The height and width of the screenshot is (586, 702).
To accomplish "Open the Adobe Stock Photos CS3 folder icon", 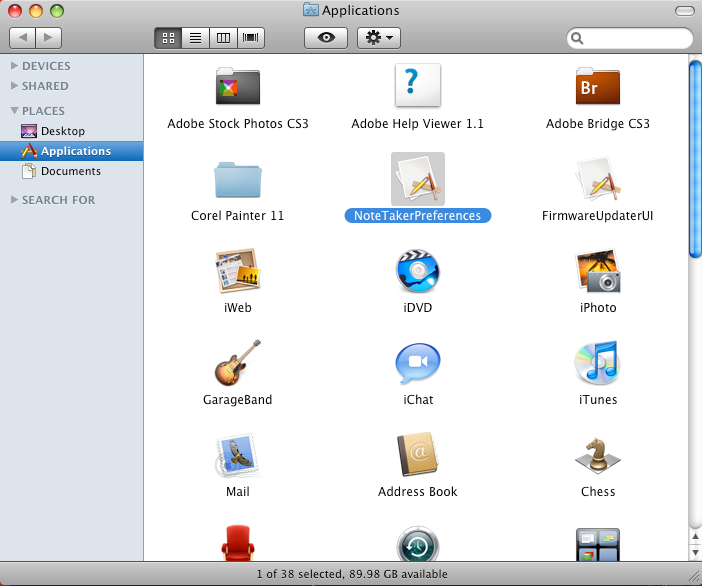I will click(x=238, y=86).
